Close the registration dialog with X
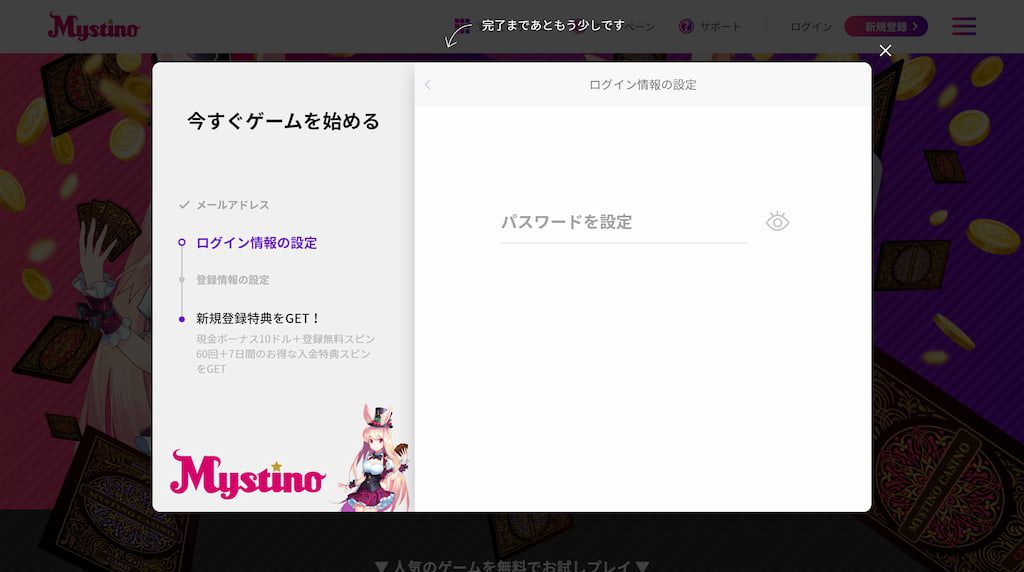 885,50
